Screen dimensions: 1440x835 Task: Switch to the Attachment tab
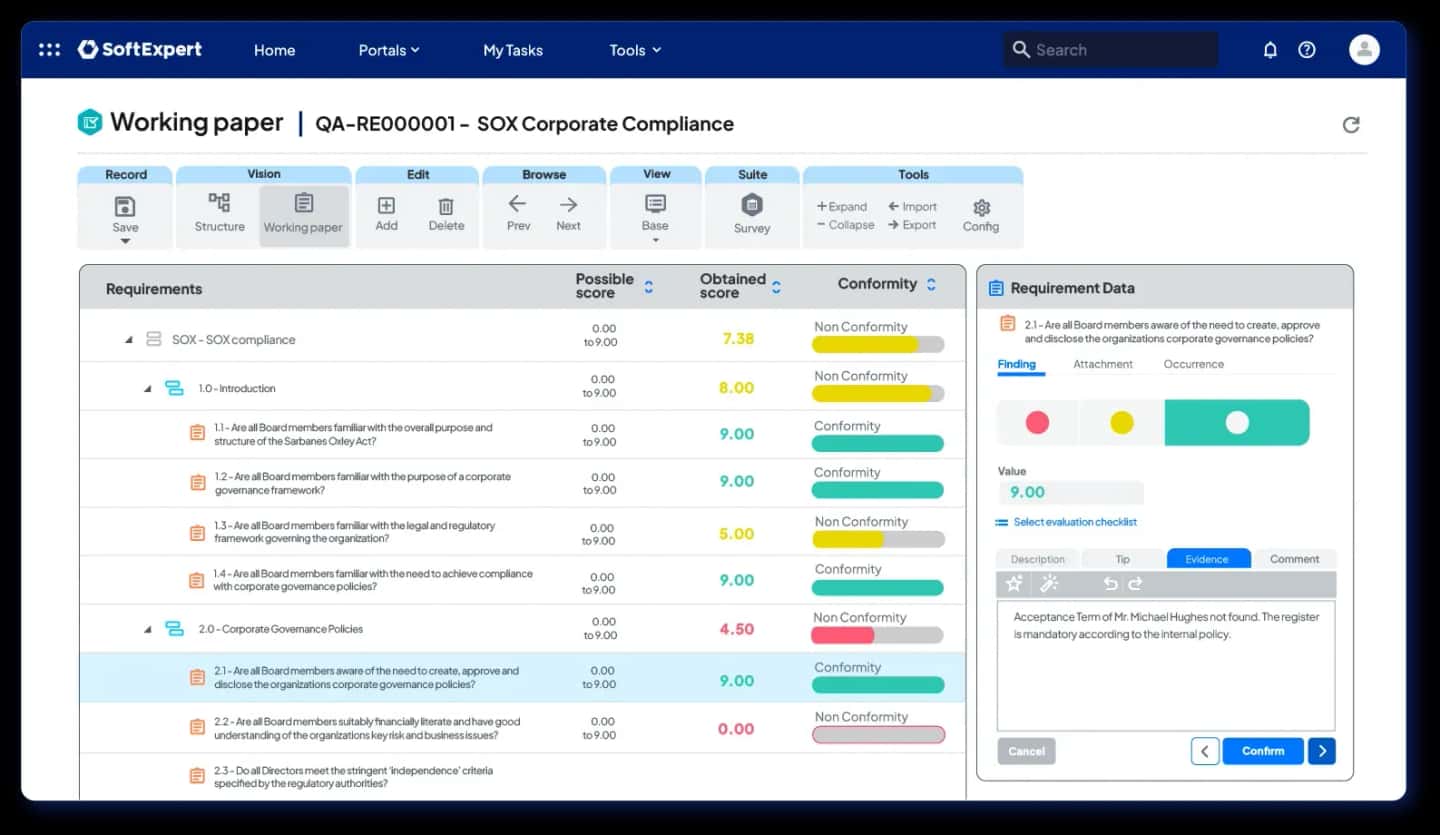coord(1102,364)
